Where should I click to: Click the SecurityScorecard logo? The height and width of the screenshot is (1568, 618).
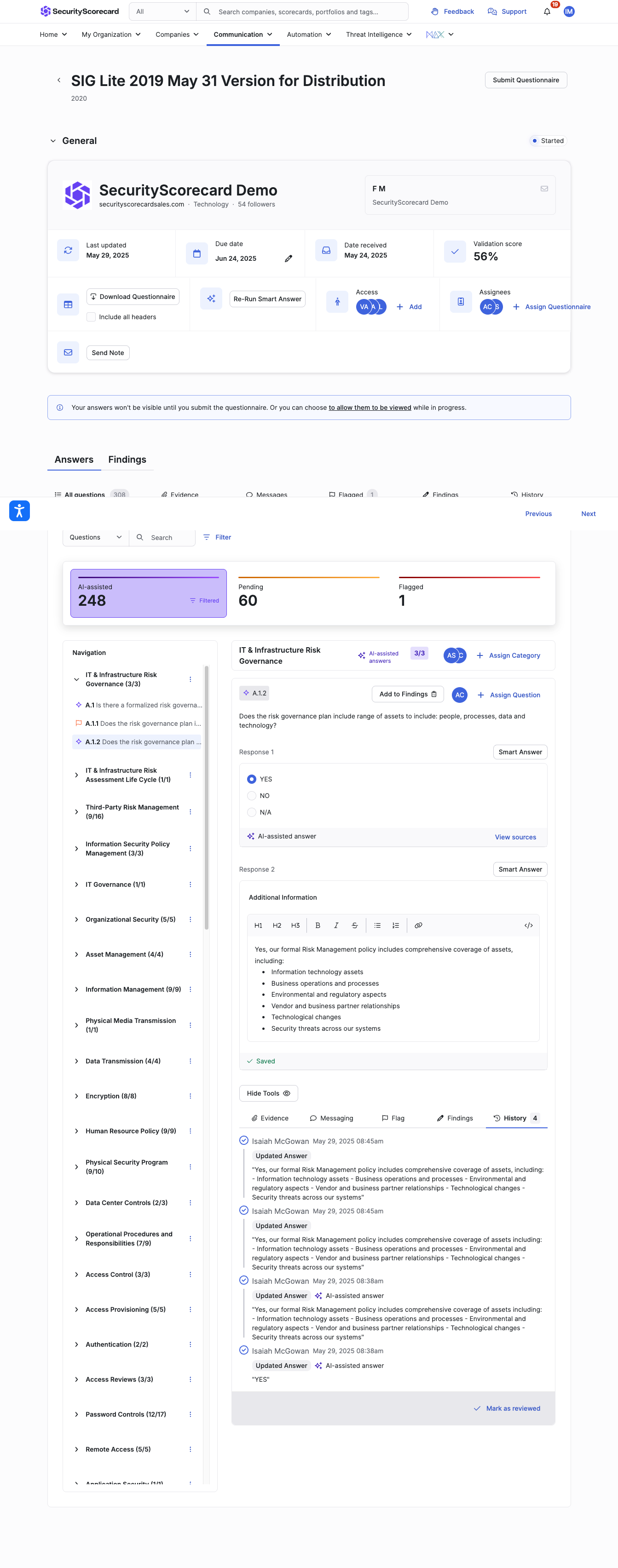click(79, 11)
